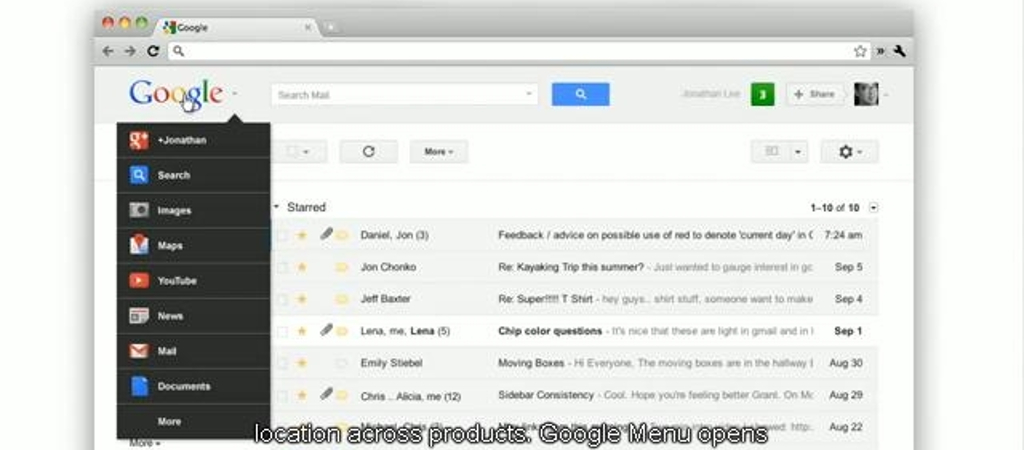
Task: Open the pane view dropdown arrow
Action: click(x=799, y=152)
